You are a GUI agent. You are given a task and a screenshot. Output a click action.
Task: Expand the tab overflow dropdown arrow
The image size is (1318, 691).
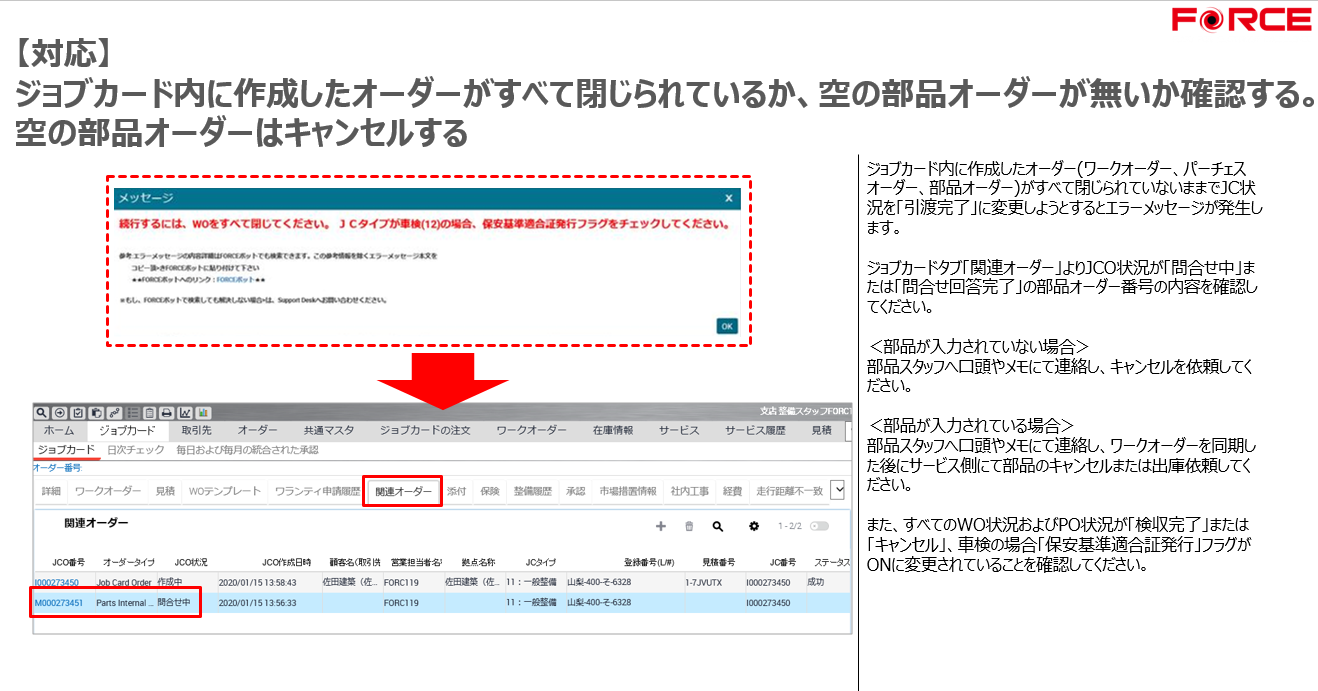[x=838, y=490]
